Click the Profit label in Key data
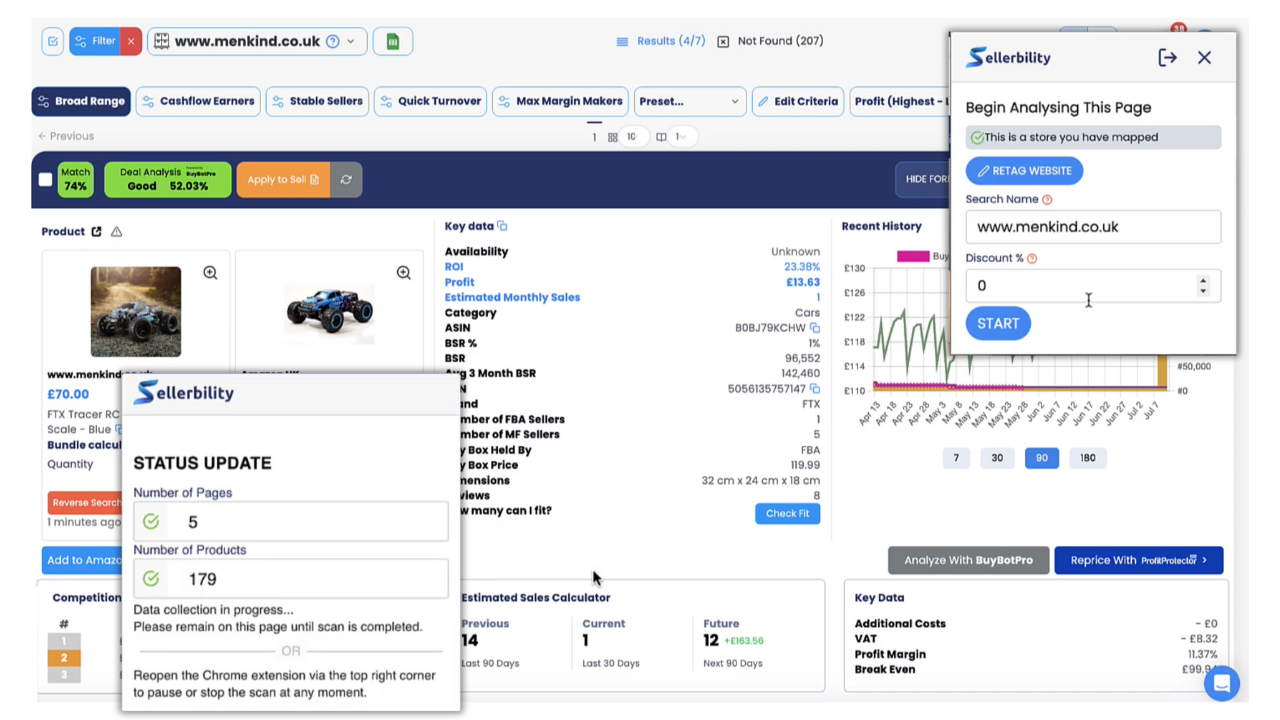1280x720 pixels. [460, 282]
